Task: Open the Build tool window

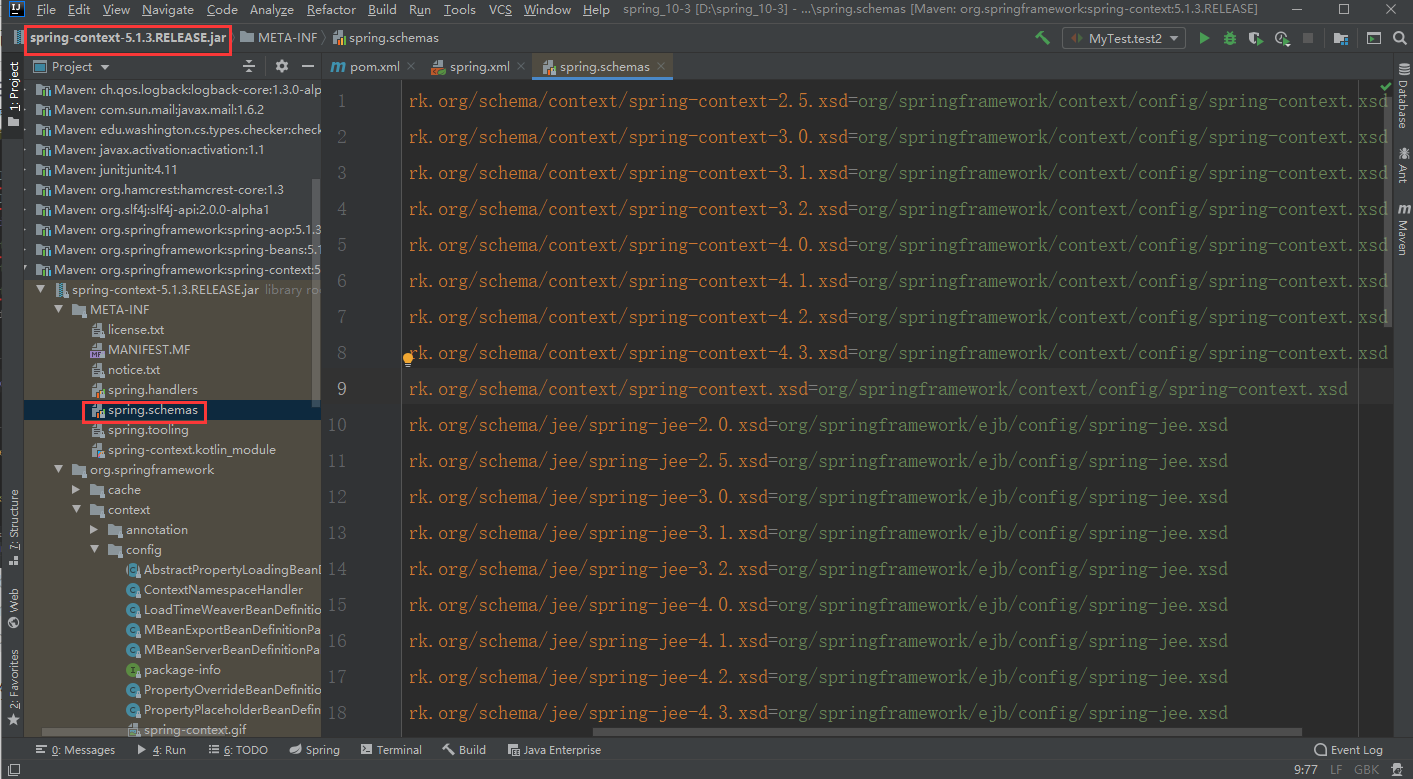Action: (x=464, y=750)
